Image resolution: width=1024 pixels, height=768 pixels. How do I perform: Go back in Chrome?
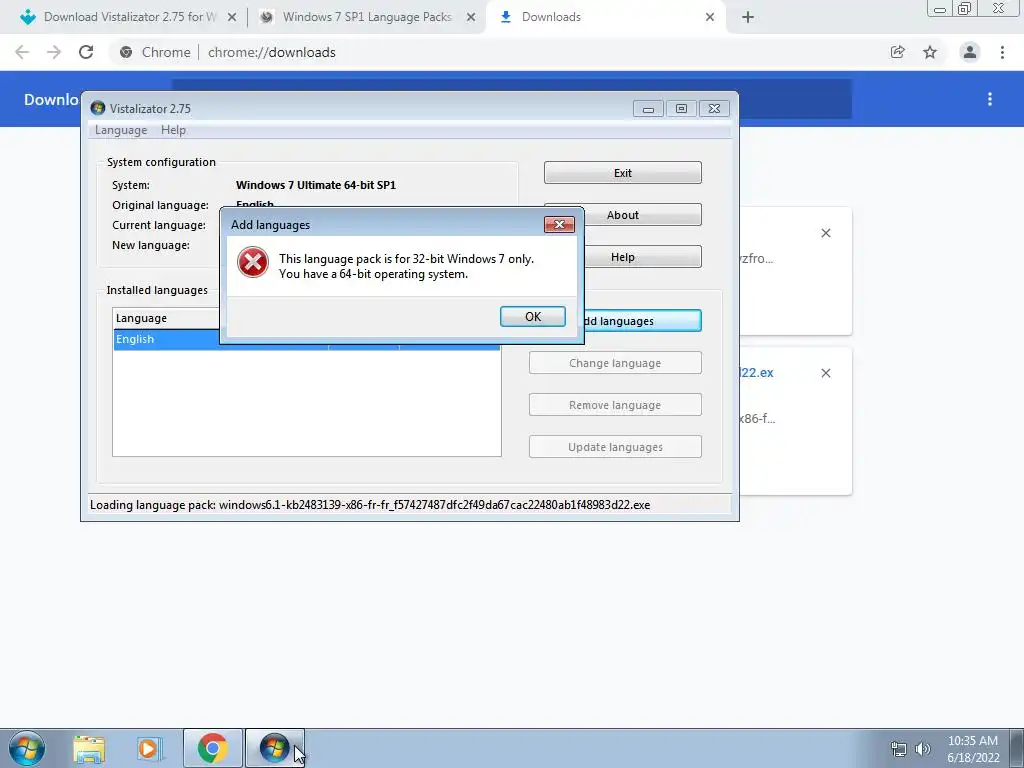coord(22,52)
